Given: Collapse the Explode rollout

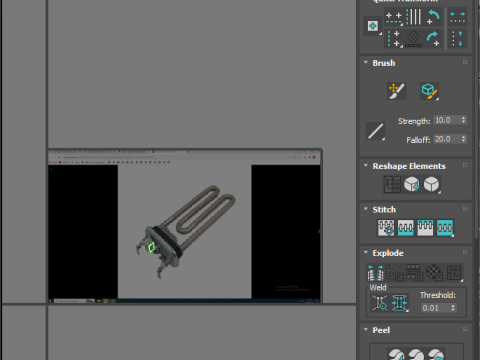Looking at the screenshot, I should (366, 252).
